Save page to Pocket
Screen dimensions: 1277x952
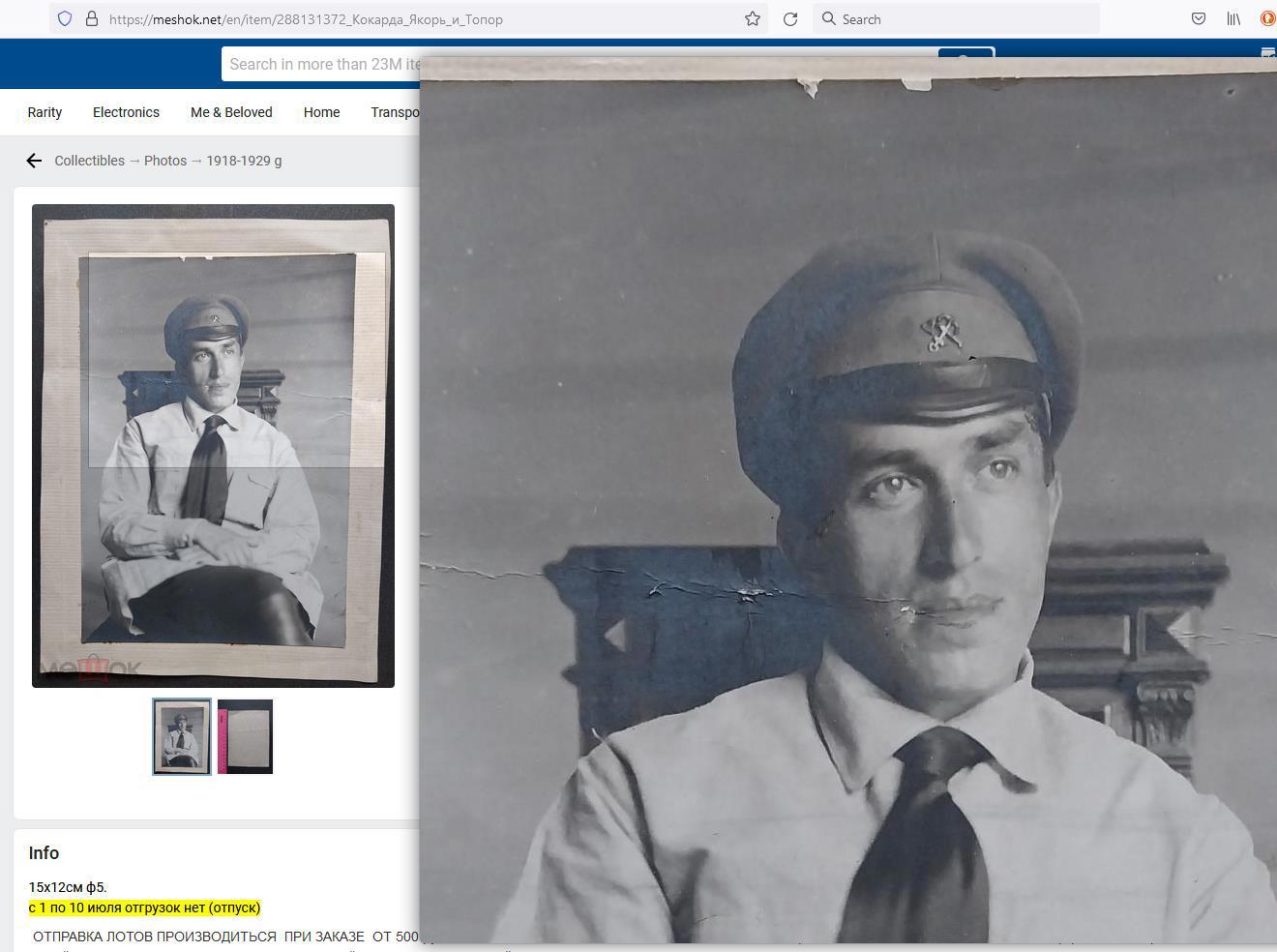tap(1198, 18)
